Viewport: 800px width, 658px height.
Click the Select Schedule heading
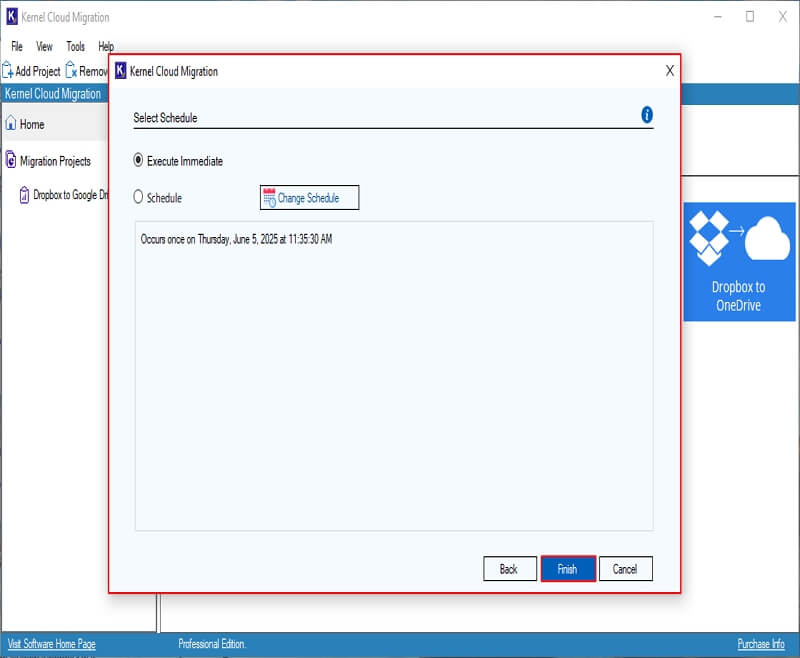coord(165,118)
